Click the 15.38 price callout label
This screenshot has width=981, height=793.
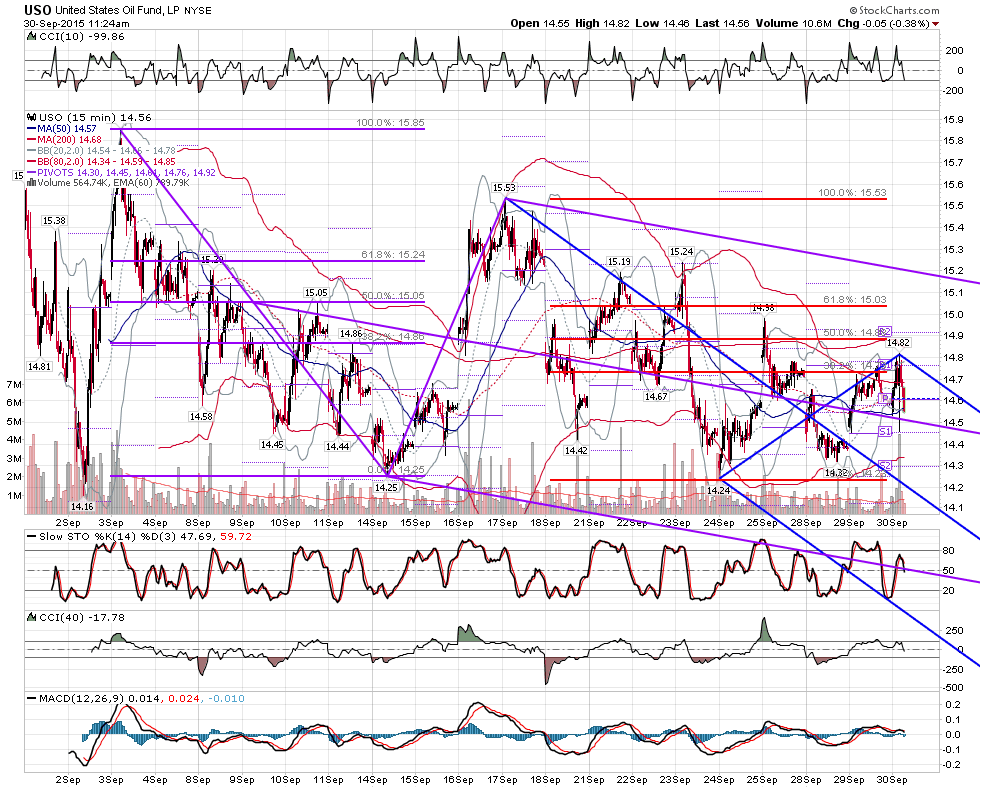tap(54, 221)
